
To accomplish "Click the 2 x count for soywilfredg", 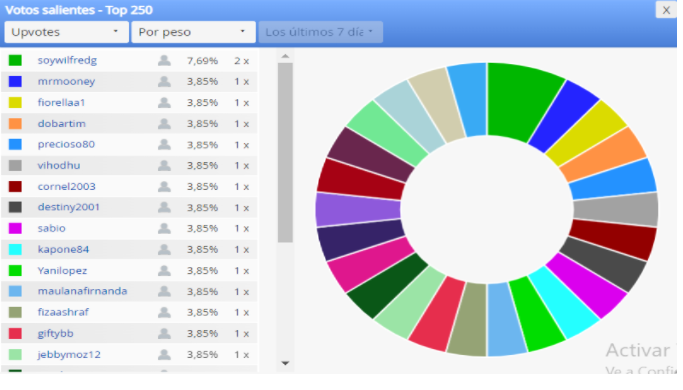I will pos(242,61).
